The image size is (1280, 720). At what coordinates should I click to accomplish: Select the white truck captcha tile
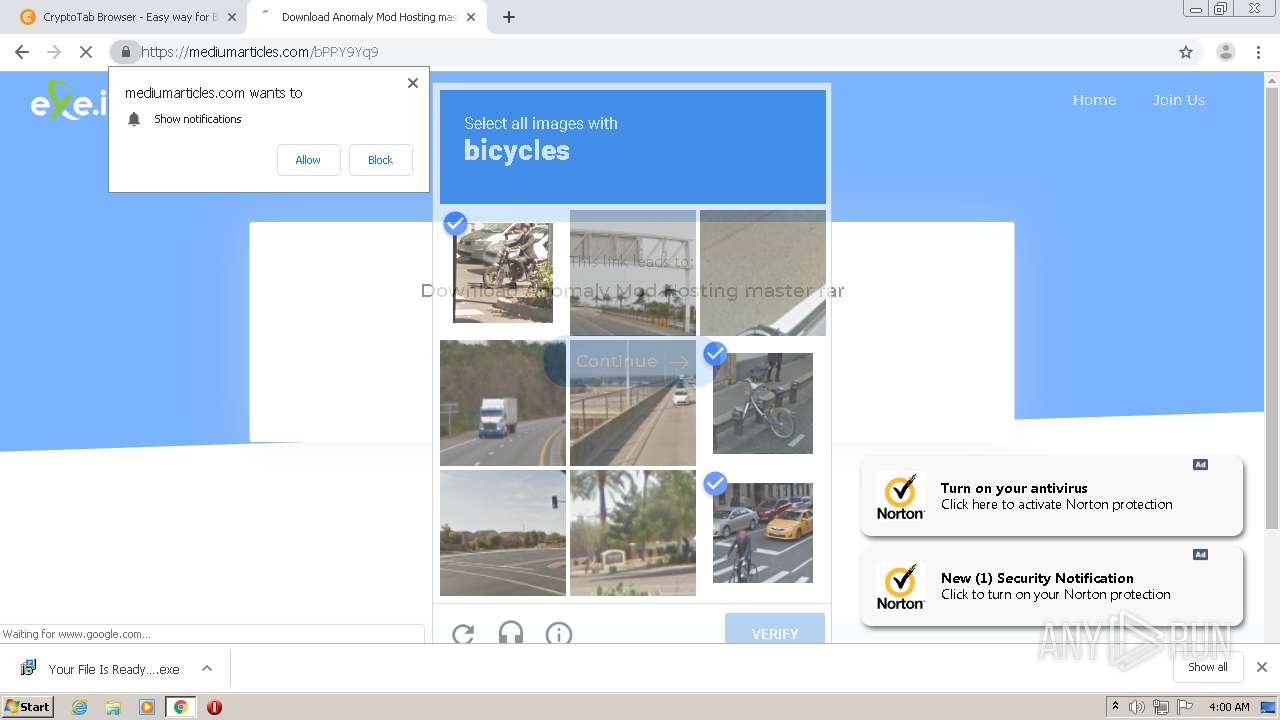pyautogui.click(x=503, y=403)
